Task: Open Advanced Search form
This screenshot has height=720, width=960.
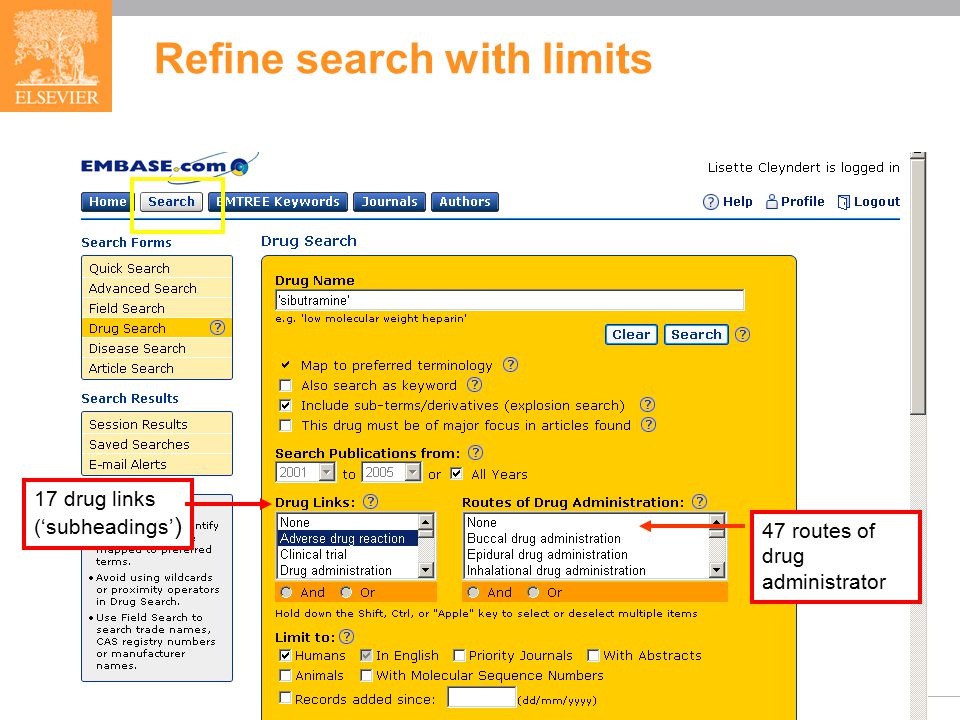Action: tap(157, 288)
